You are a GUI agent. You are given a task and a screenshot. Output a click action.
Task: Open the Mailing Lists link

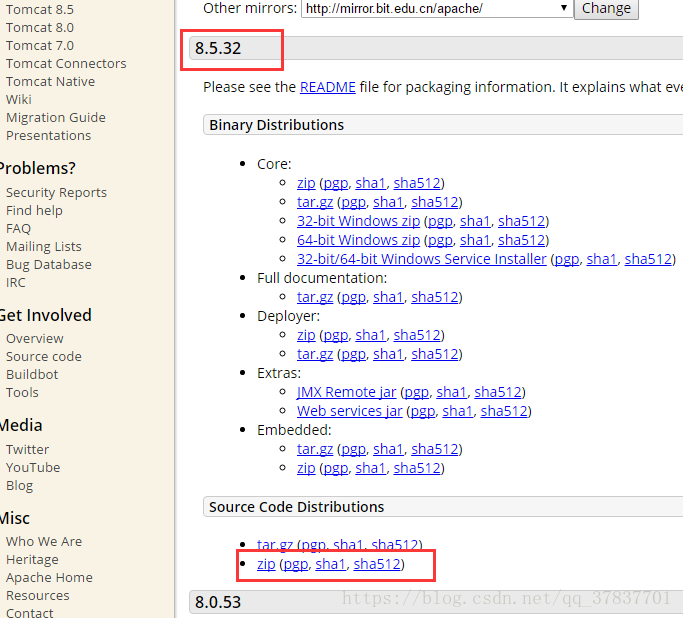pos(44,247)
